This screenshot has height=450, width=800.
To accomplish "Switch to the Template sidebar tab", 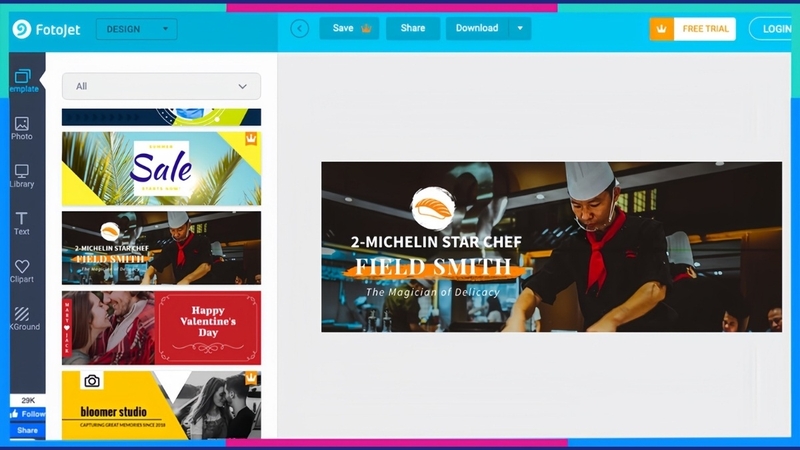I will [x=23, y=81].
